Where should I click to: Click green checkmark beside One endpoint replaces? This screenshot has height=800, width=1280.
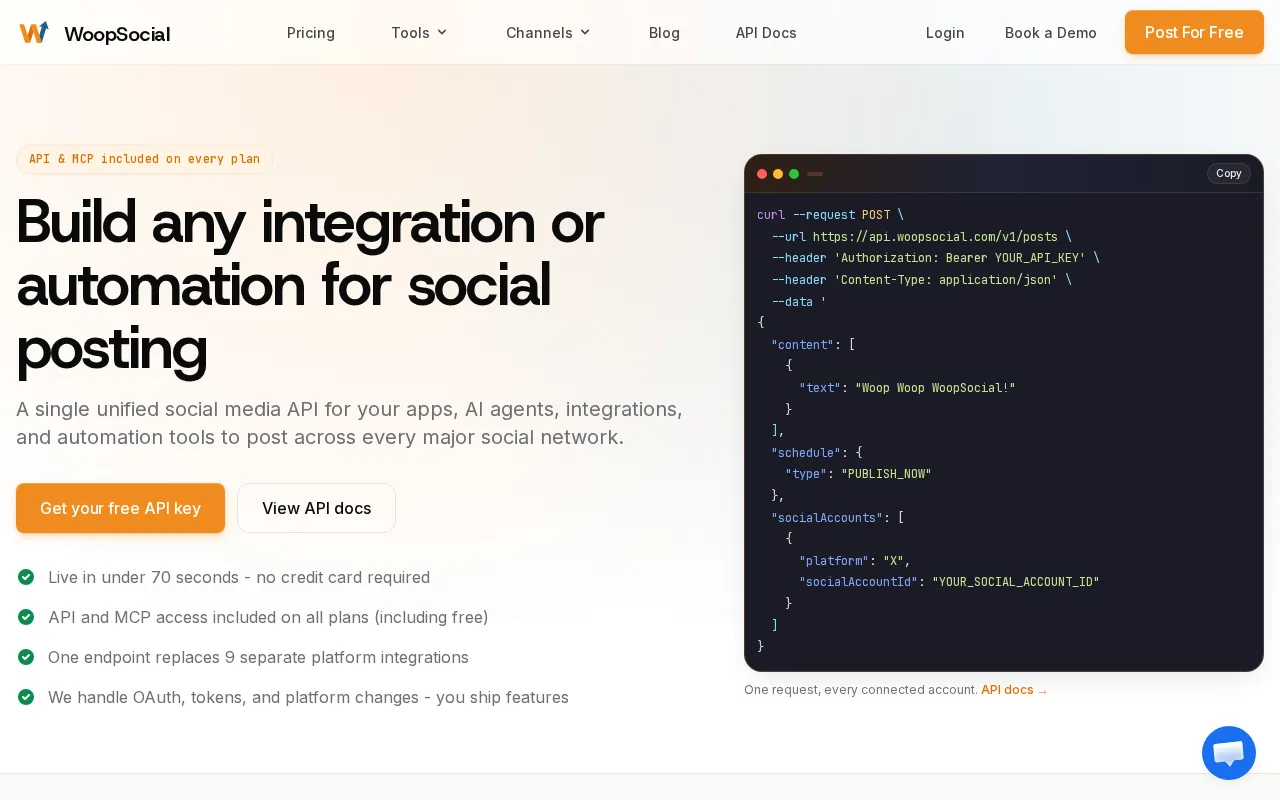point(26,657)
